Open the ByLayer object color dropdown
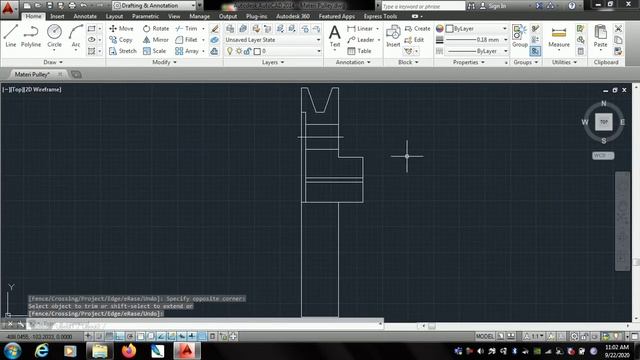 (477, 29)
